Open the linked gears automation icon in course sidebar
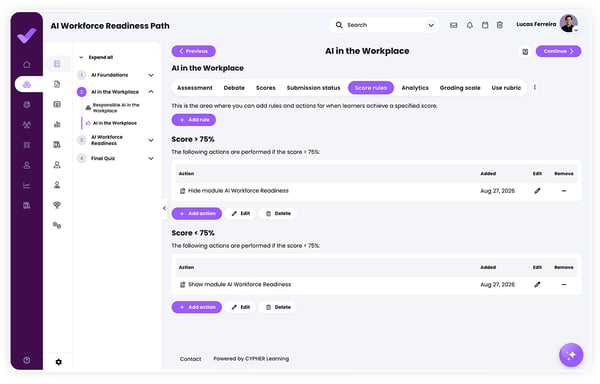The width and height of the screenshot is (600, 384). tap(57, 225)
